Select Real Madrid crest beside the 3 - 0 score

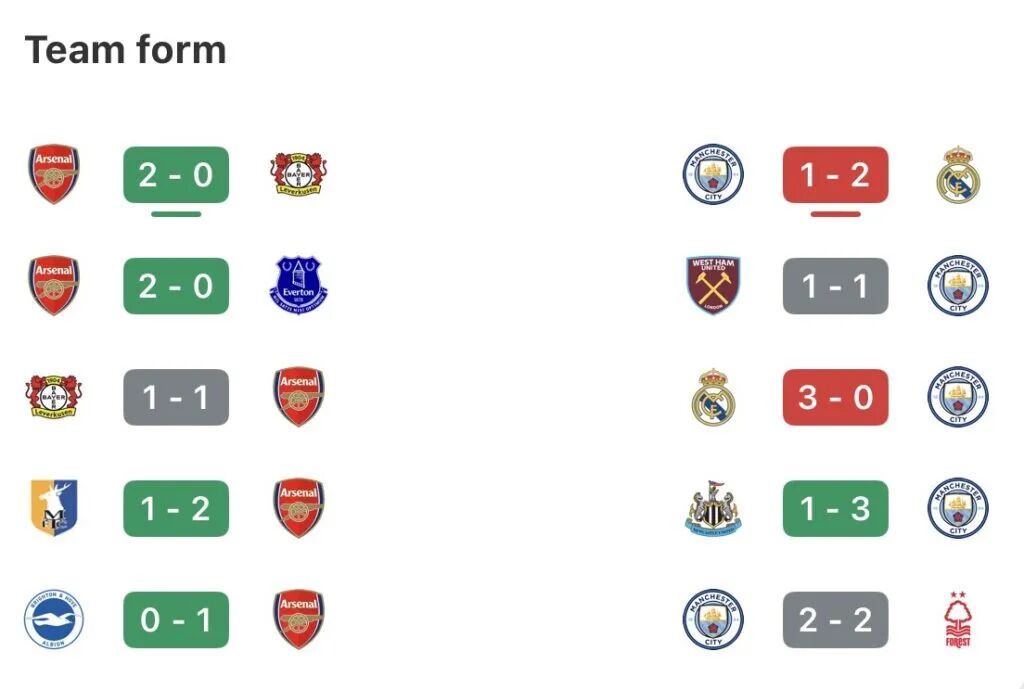click(714, 397)
